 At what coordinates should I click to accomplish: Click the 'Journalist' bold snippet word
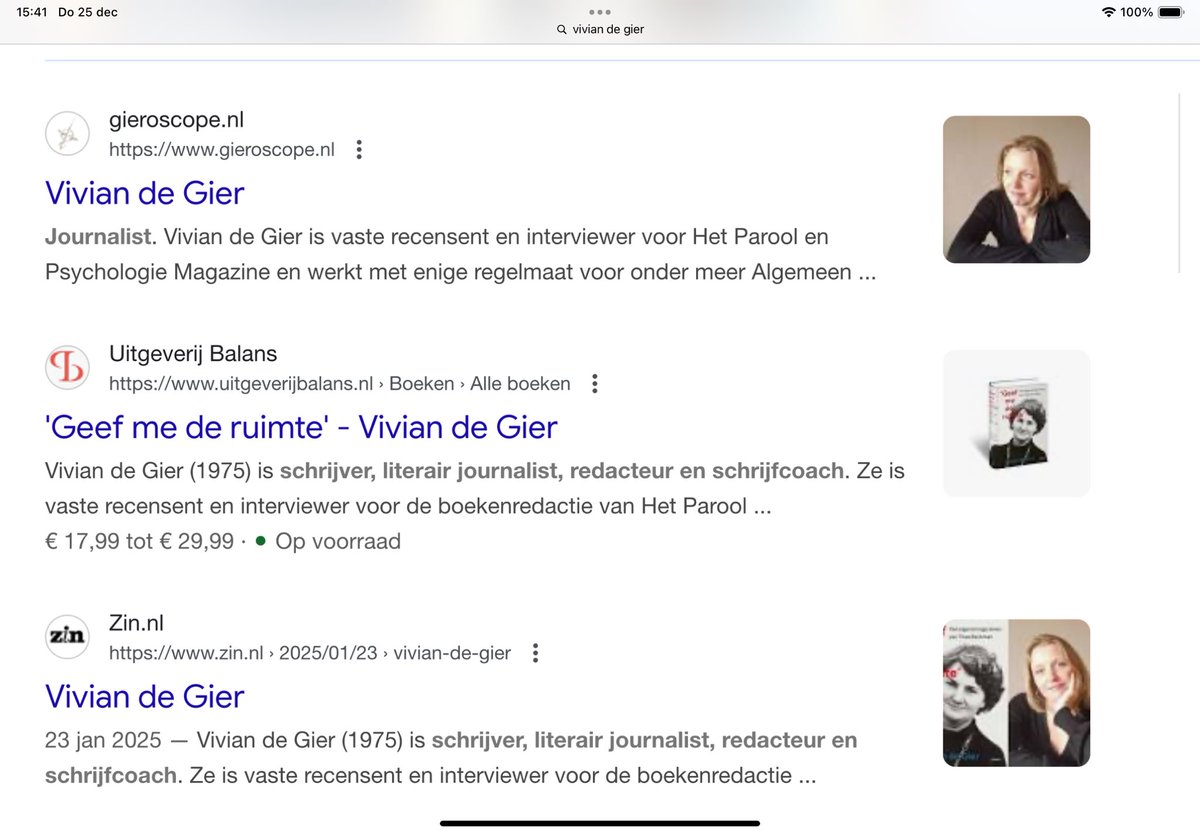pos(98,238)
